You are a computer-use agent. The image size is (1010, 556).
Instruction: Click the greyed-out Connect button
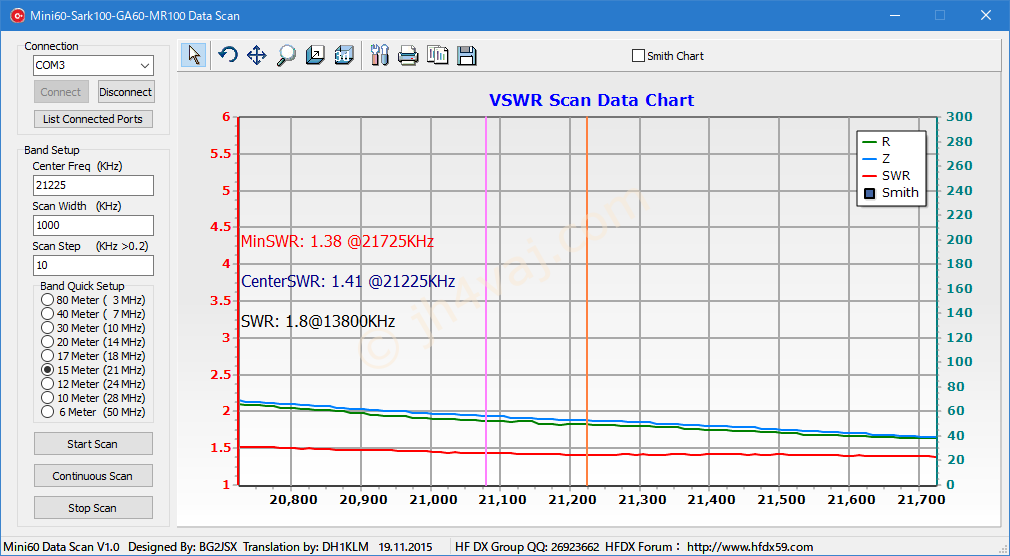61,92
